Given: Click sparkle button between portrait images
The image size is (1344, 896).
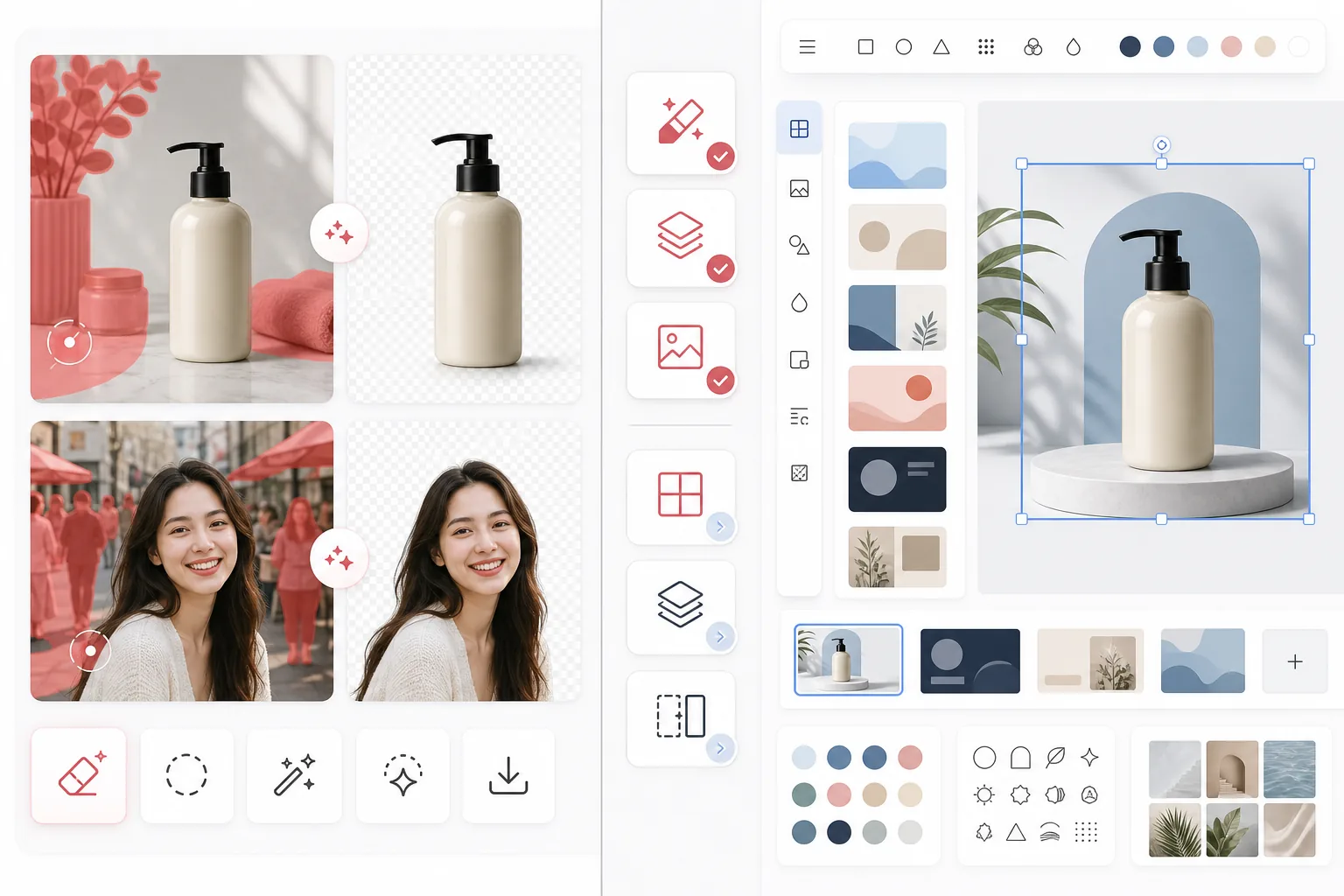Looking at the screenshot, I should 339,557.
